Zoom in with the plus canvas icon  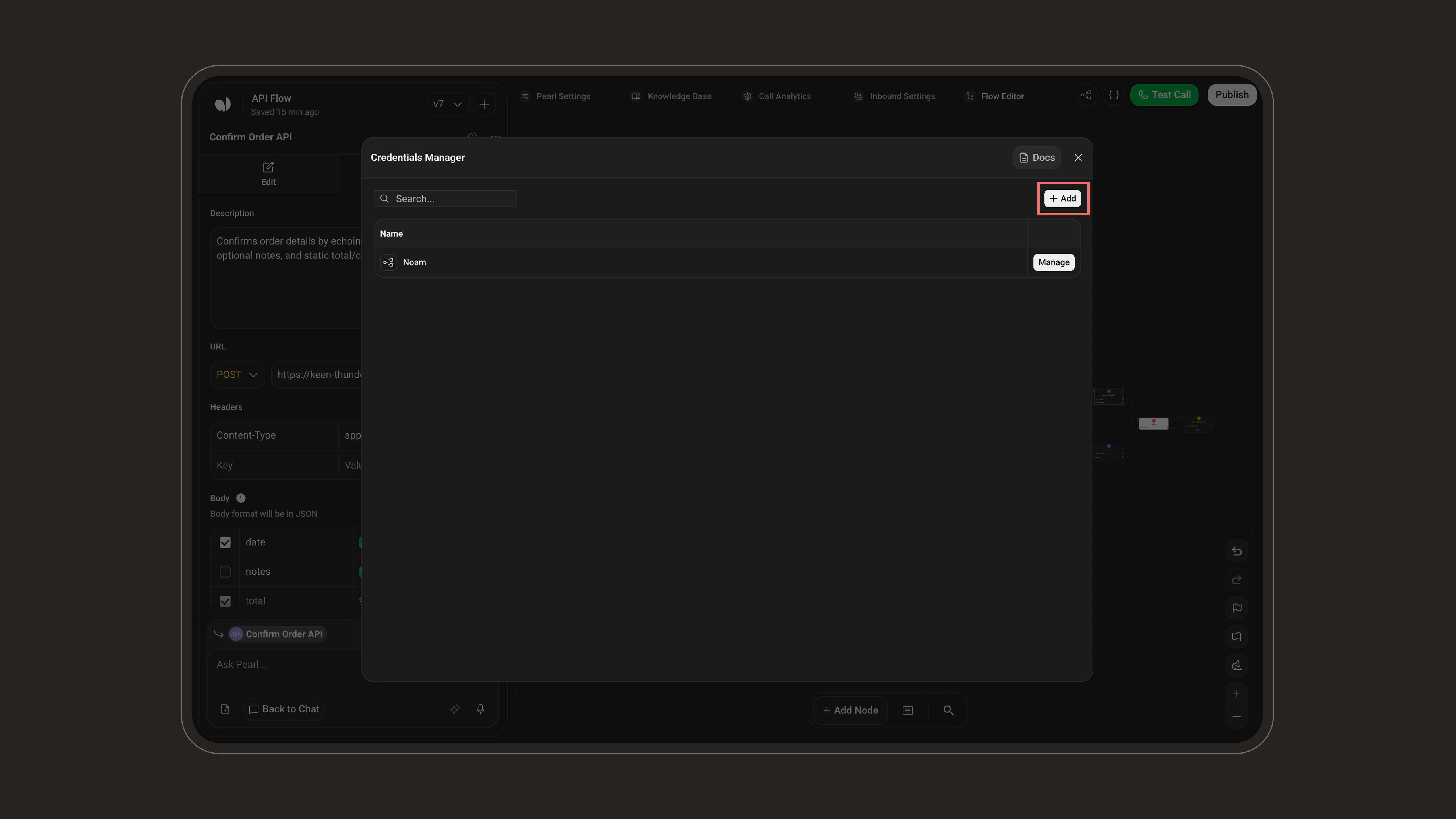(x=1237, y=694)
